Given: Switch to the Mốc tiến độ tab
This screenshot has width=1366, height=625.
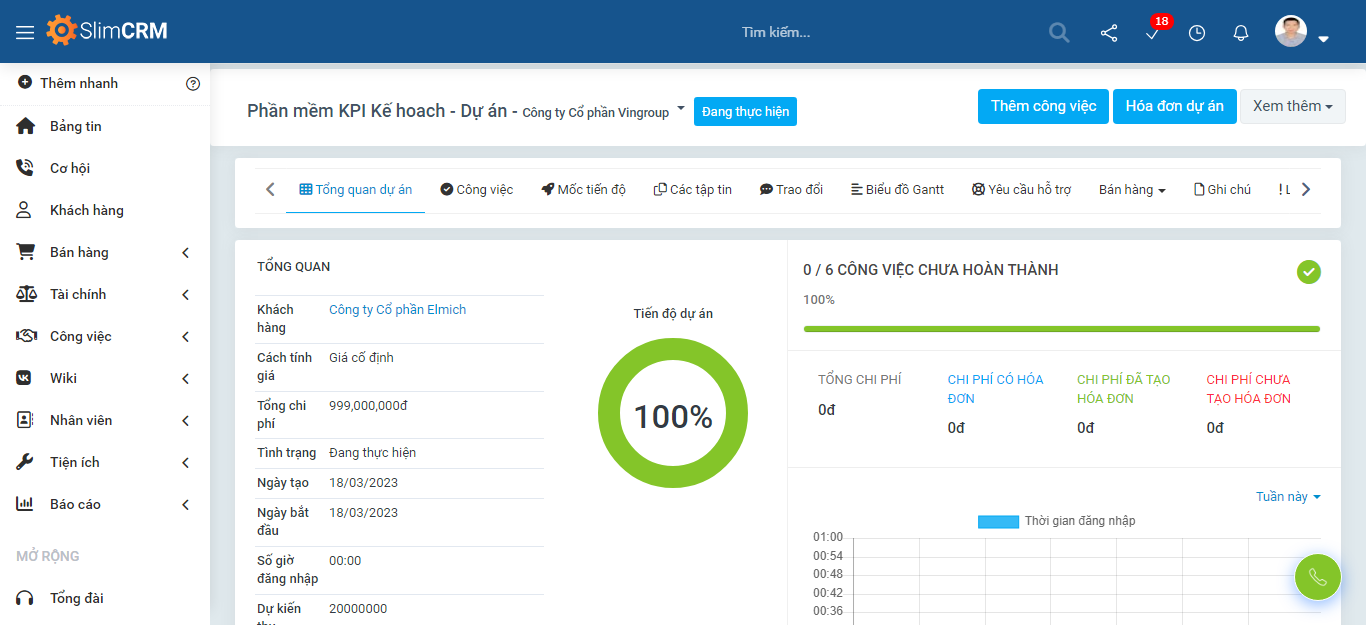Looking at the screenshot, I should pos(584,188).
